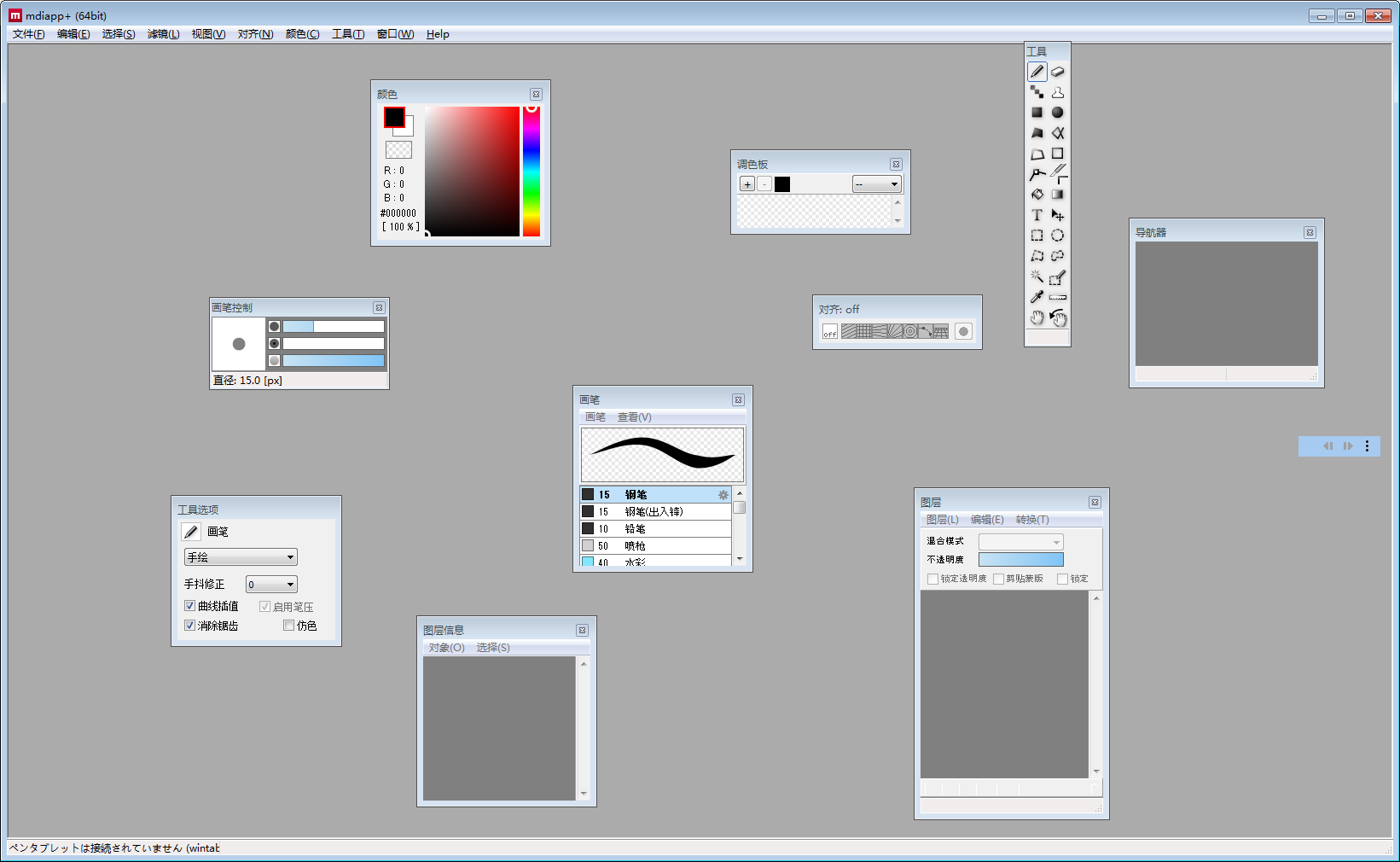Viewport: 1400px width, 862px height.
Task: Select the Operation move-pointer tool
Action: pyautogui.click(x=1058, y=215)
